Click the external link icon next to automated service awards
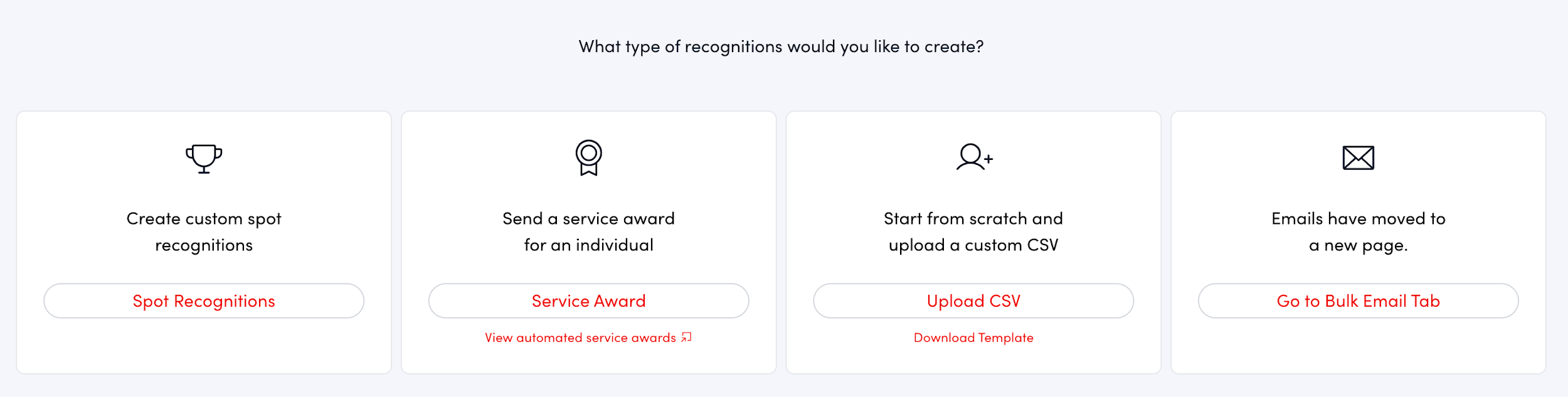1568x397 pixels. (x=687, y=337)
